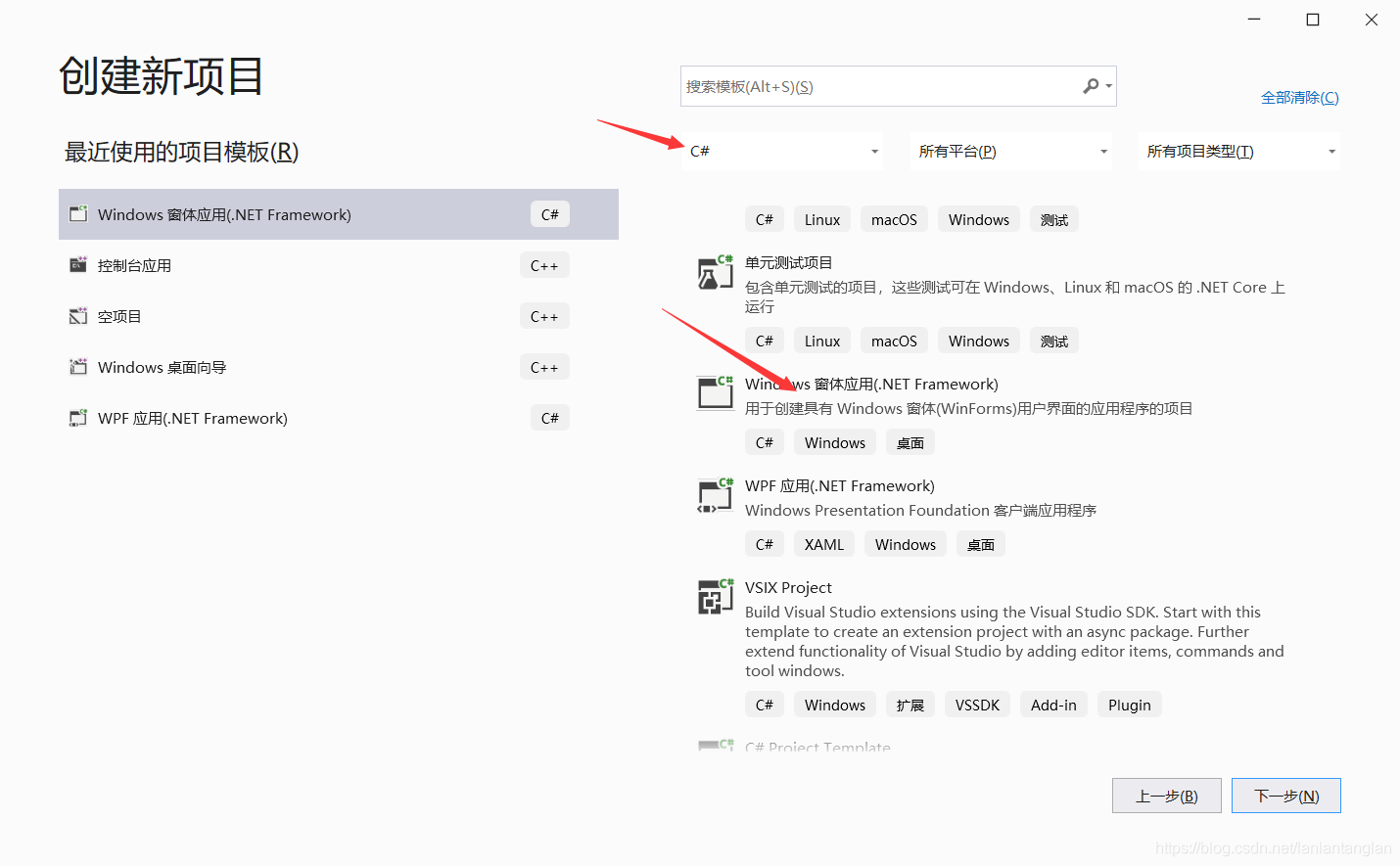Click the Windows tag under Windows 窗体应用 result
The image size is (1400, 866).
tap(835, 442)
